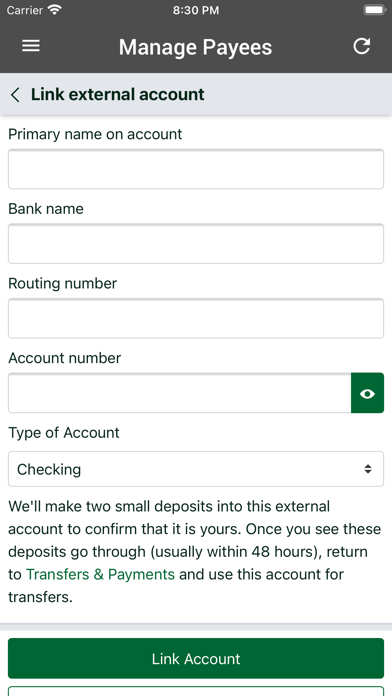
Task: Tap the Routing number label
Action: 63,284
